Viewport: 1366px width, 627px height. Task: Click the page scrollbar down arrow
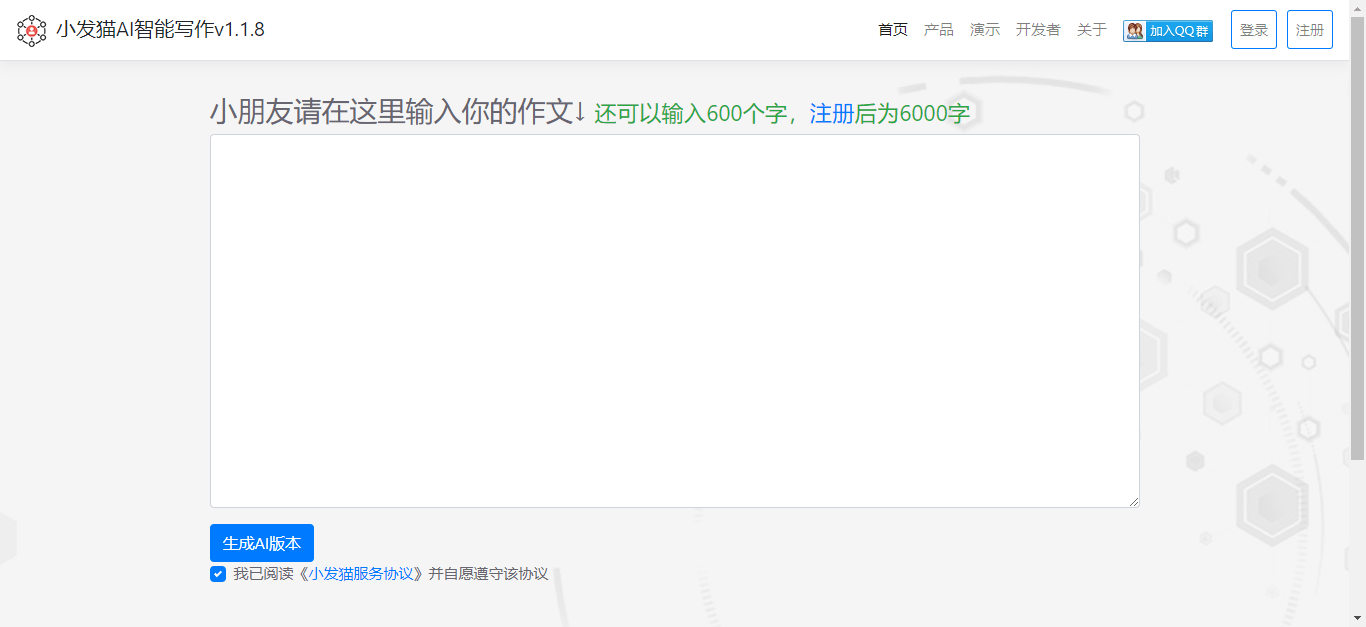pos(1357,619)
